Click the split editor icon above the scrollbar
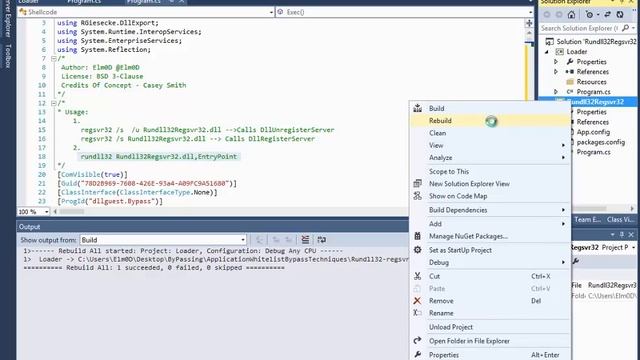The width and height of the screenshot is (640, 360). point(529,23)
